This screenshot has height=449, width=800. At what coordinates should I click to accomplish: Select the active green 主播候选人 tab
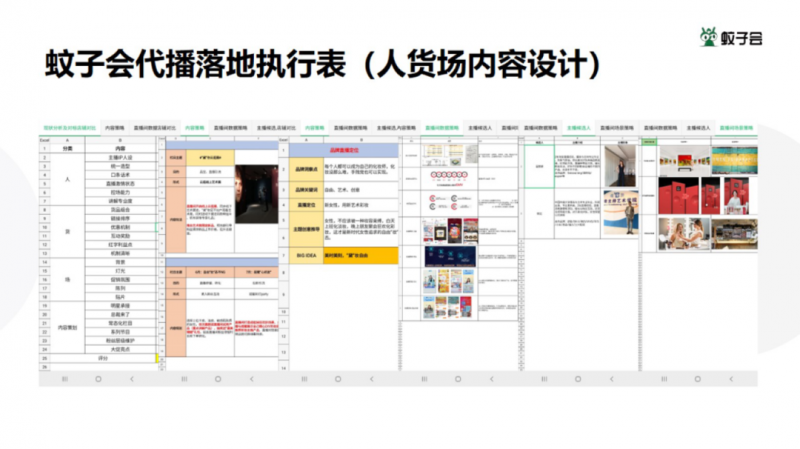[x=578, y=128]
